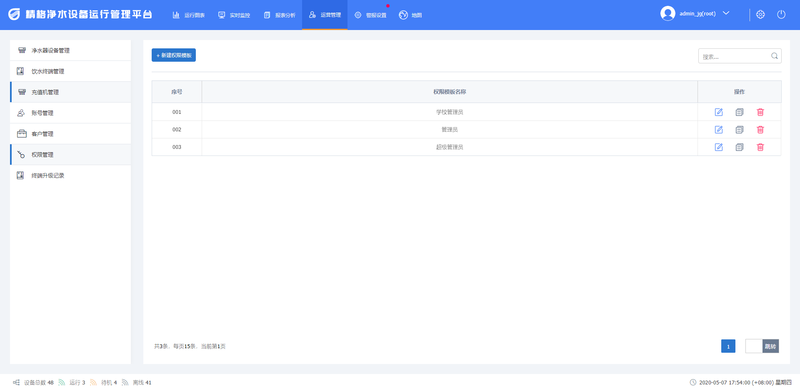The image size is (800, 389).
Task: Click the 003 sequence cell
Action: click(177, 147)
